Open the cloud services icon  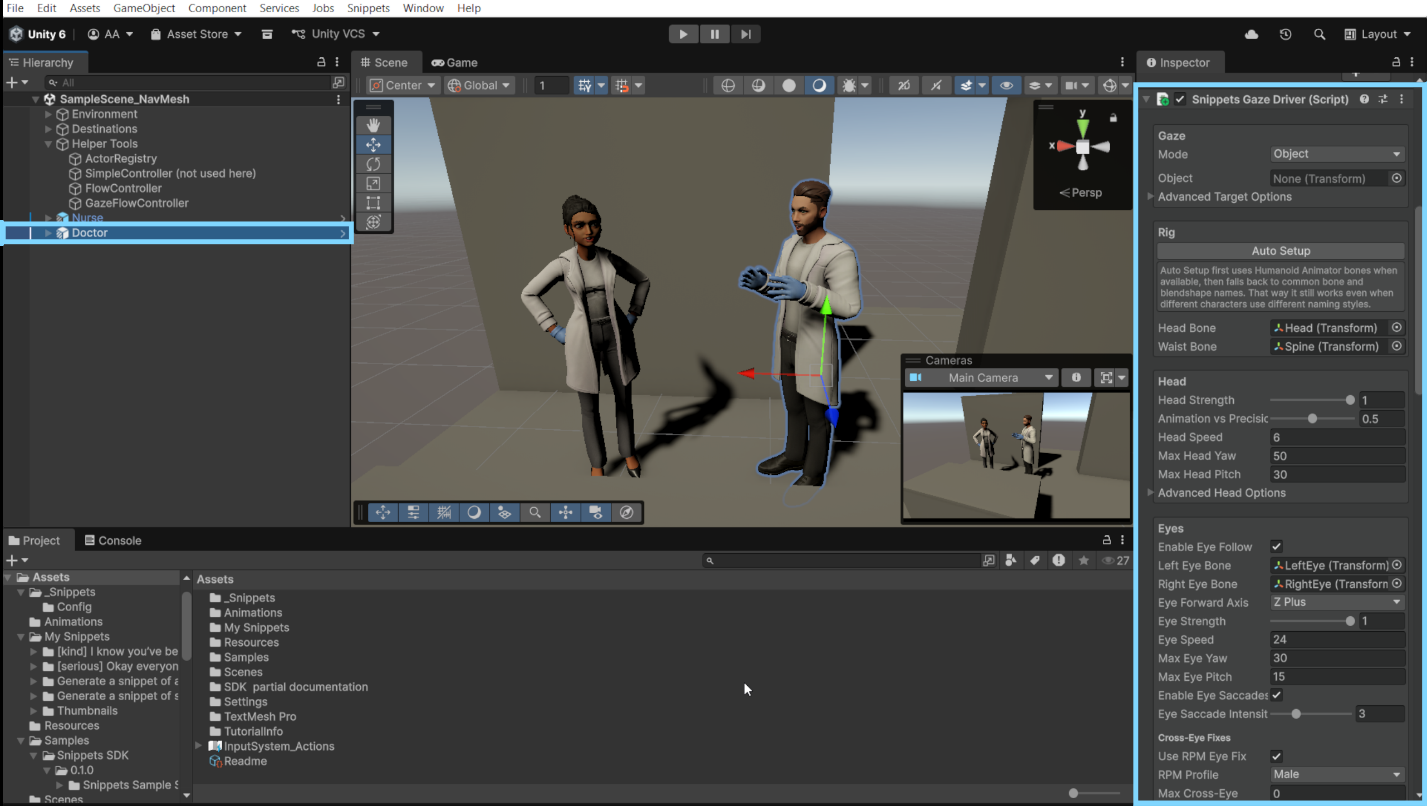pyautogui.click(x=1252, y=34)
